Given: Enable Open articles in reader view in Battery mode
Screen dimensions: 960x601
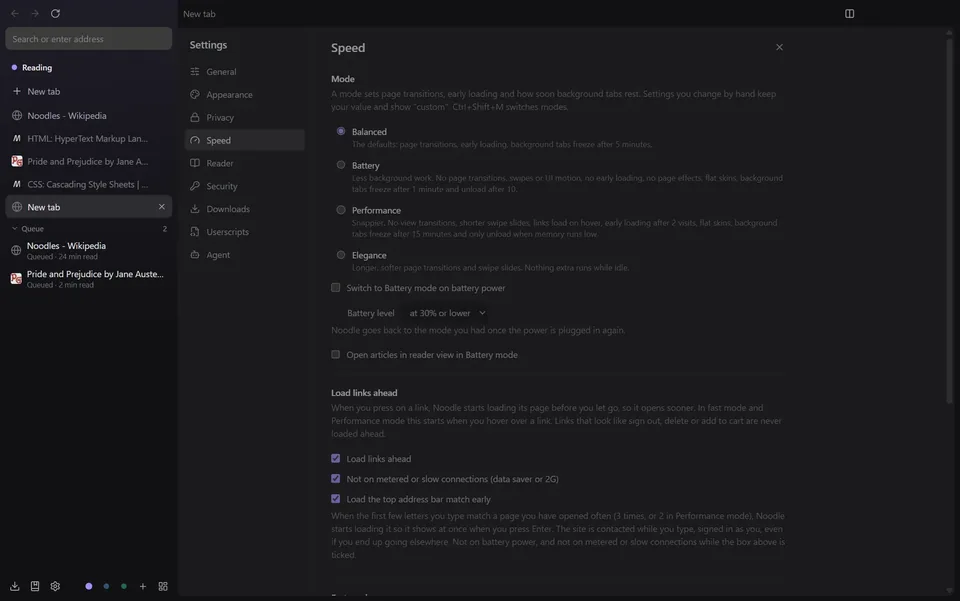Looking at the screenshot, I should click(336, 354).
